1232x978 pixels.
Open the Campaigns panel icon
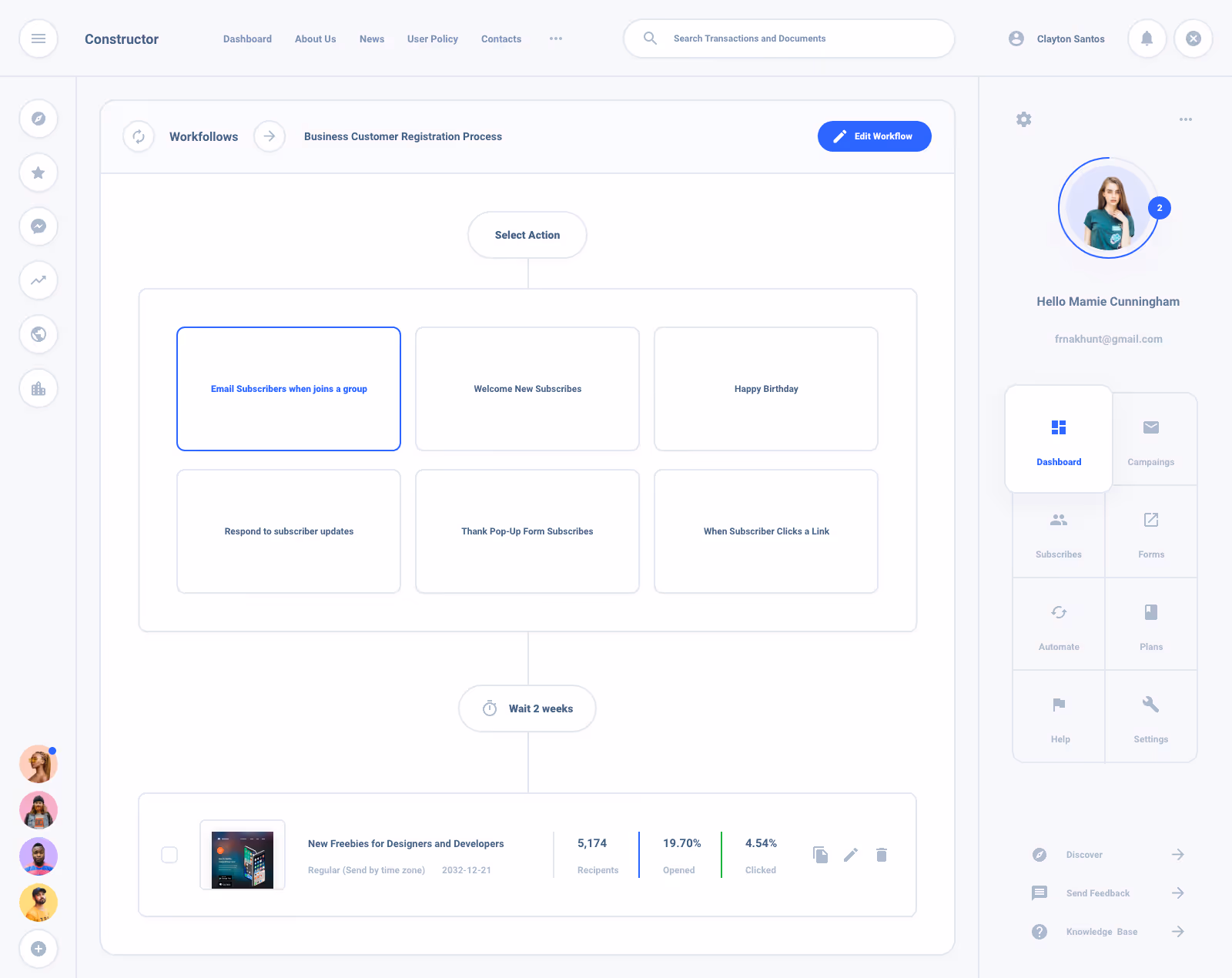[x=1150, y=439]
